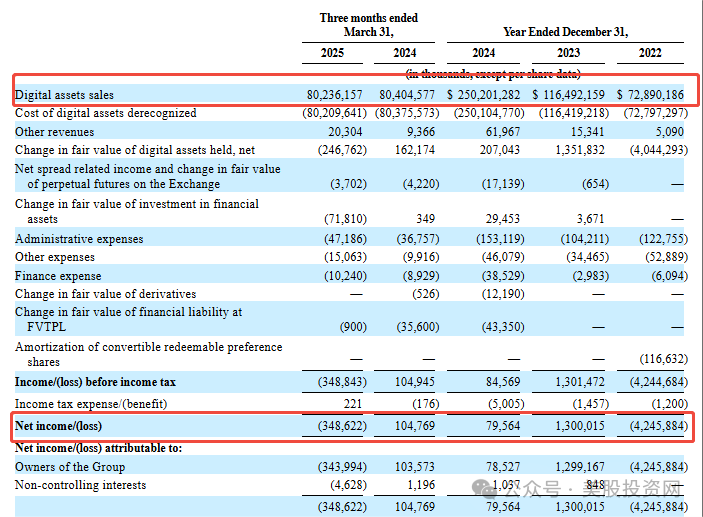703x517 pixels.
Task: Click 'Cost of digital assets derecognized' label
Action: click(x=106, y=113)
